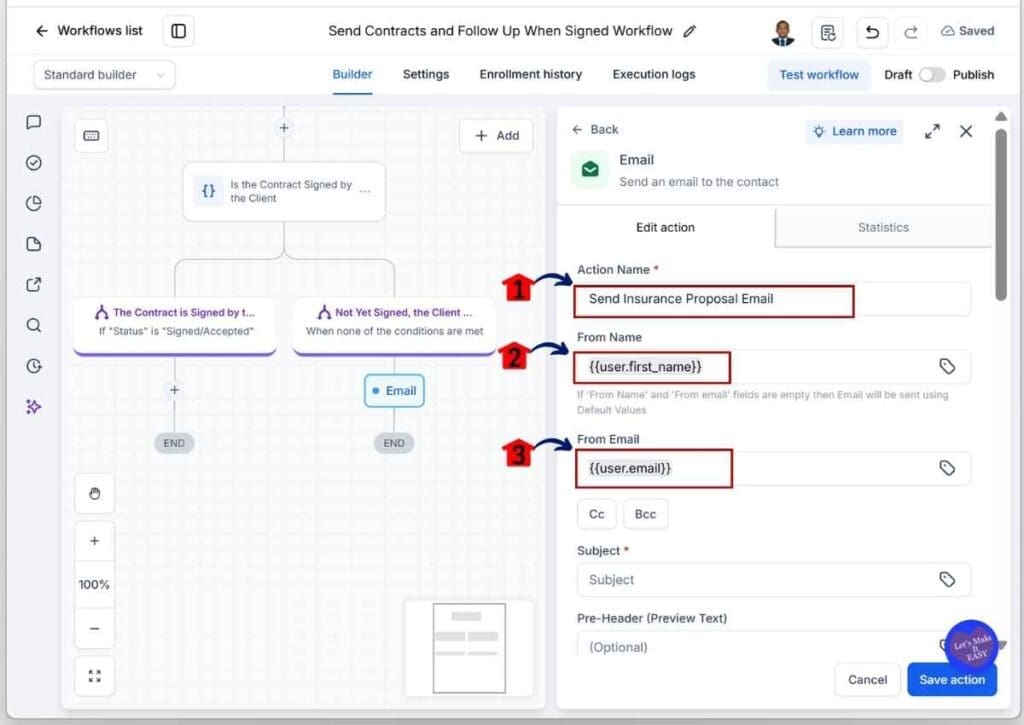1024x725 pixels.
Task: Open the sticky note sidebar icon
Action: [33, 244]
